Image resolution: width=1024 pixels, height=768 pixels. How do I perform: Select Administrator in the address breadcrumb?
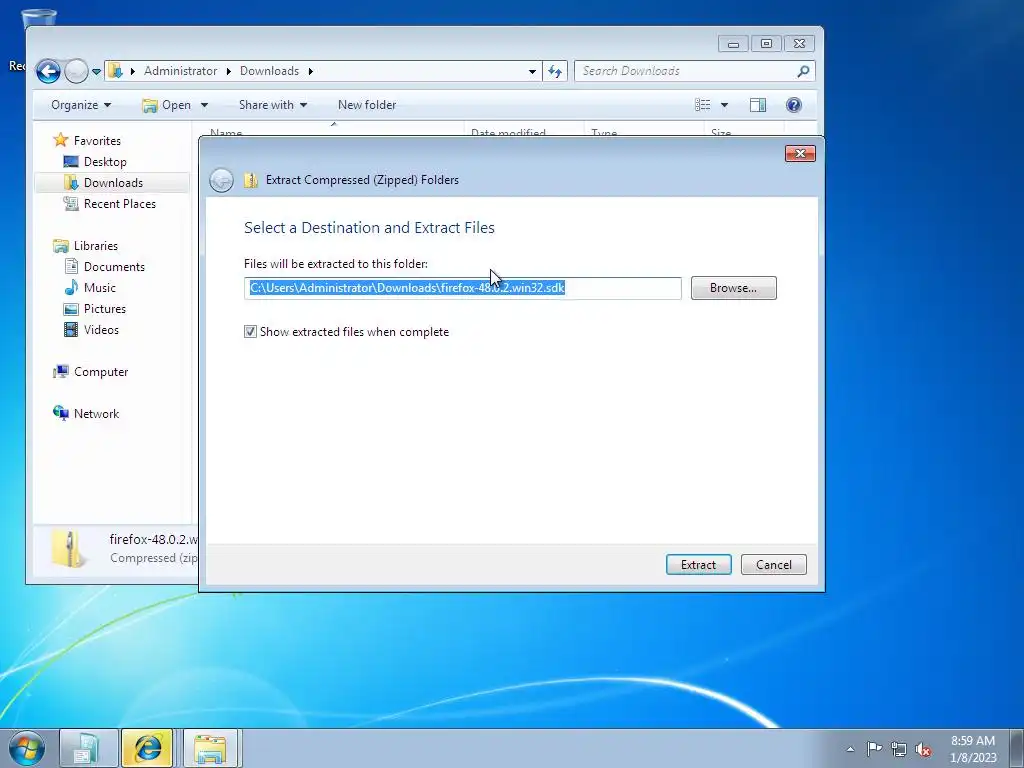tap(180, 71)
